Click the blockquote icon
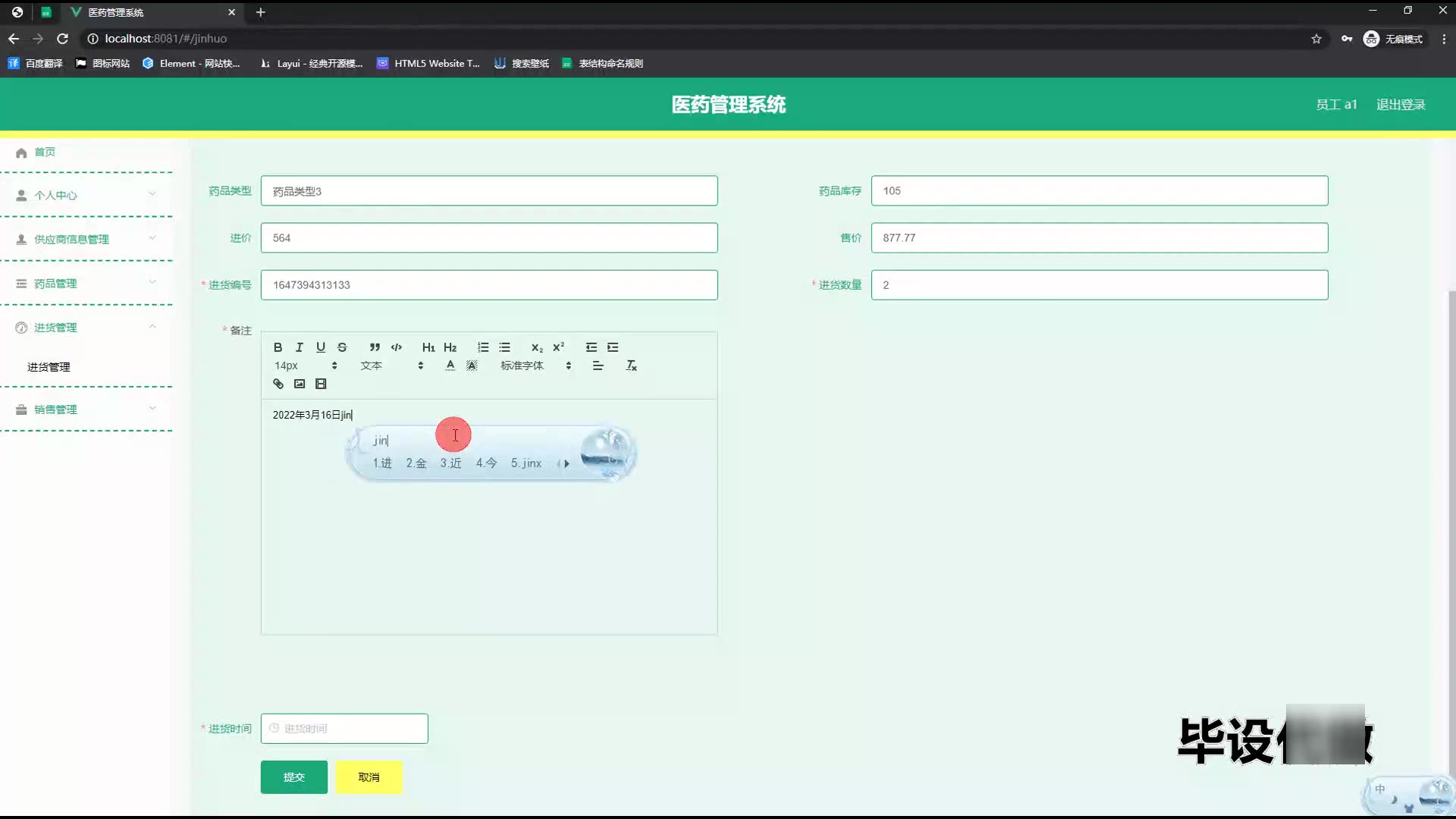 point(375,347)
